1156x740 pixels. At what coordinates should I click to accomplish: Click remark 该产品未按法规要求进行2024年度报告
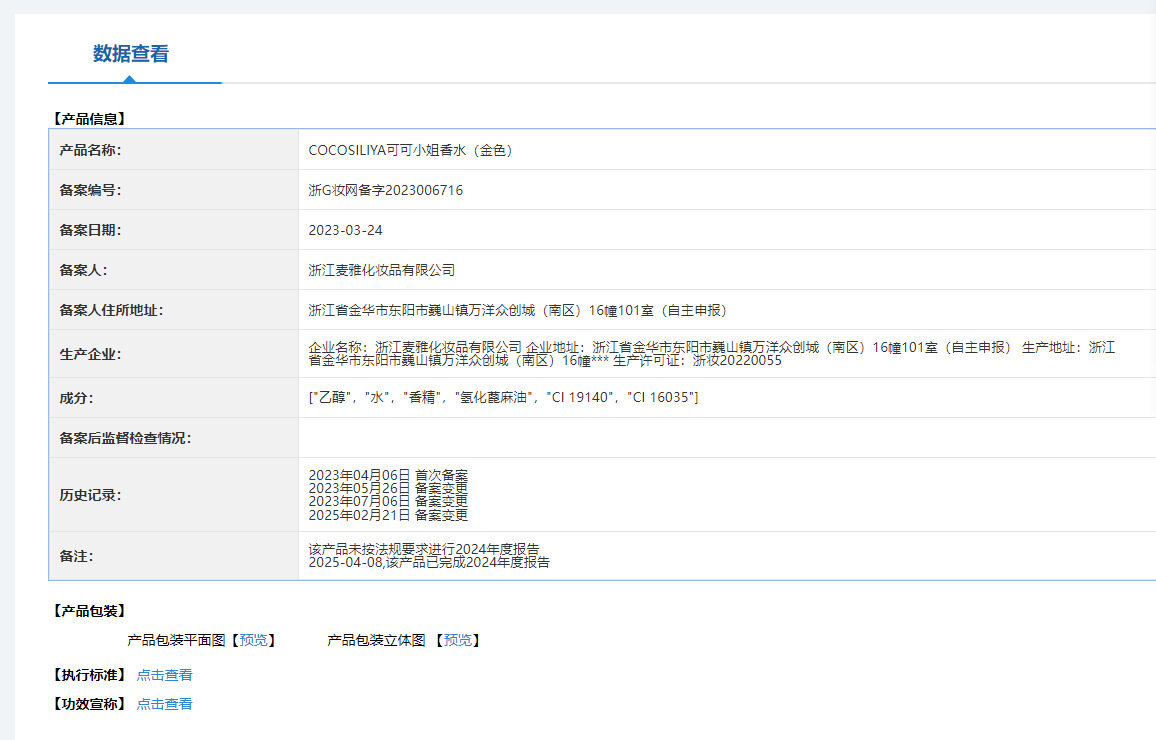pos(424,549)
